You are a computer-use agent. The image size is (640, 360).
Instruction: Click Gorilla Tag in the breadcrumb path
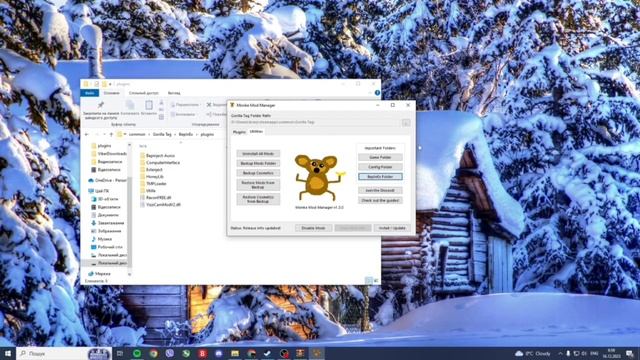pyautogui.click(x=162, y=134)
